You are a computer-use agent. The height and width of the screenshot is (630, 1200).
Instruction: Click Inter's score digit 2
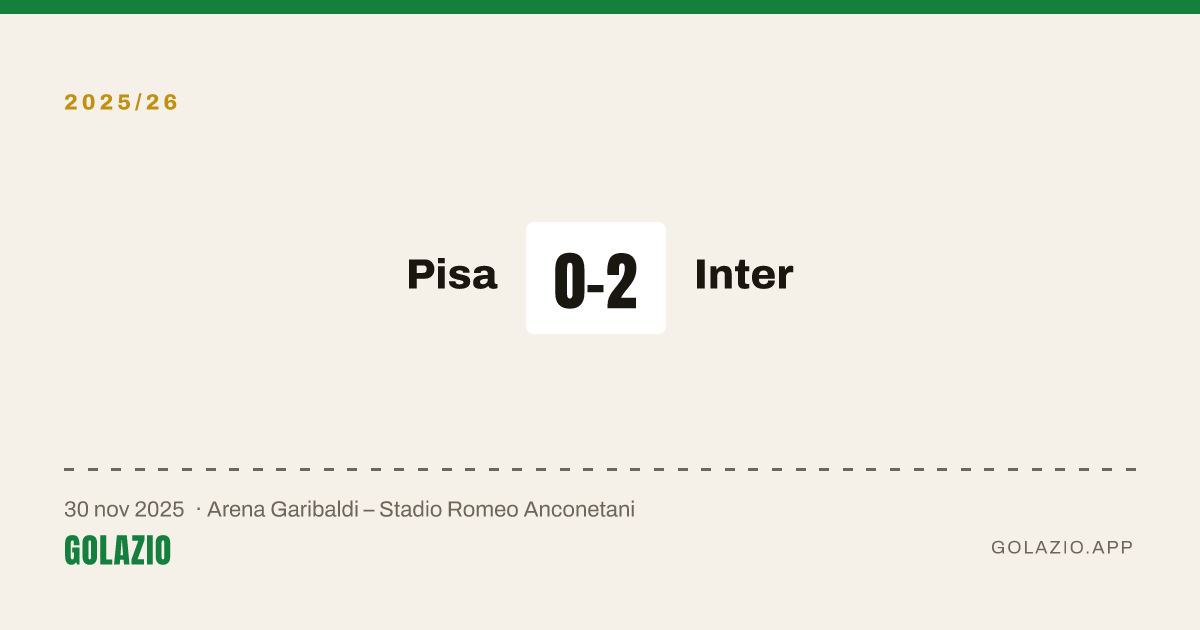pos(621,281)
